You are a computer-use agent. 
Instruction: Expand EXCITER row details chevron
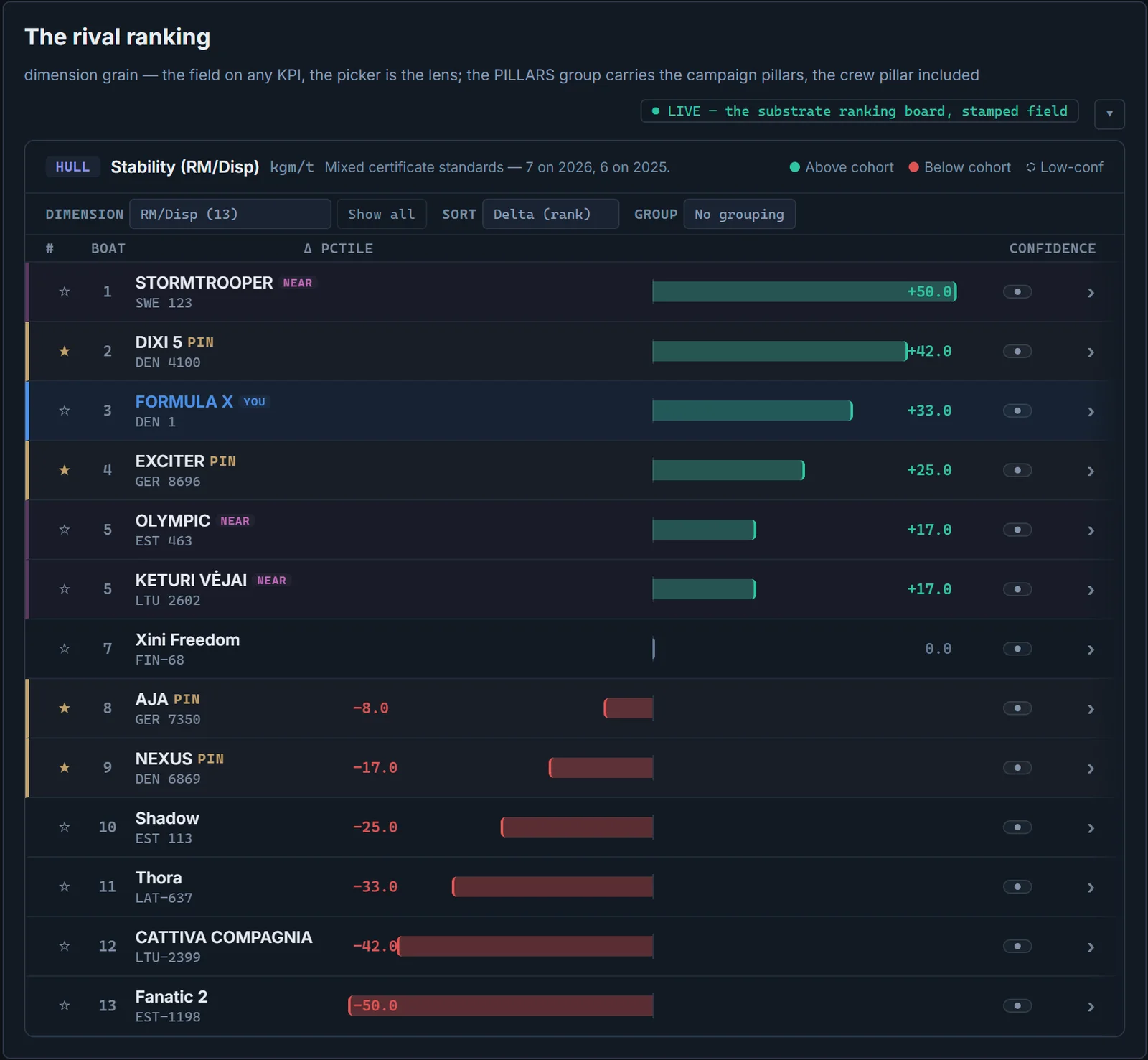click(1091, 472)
